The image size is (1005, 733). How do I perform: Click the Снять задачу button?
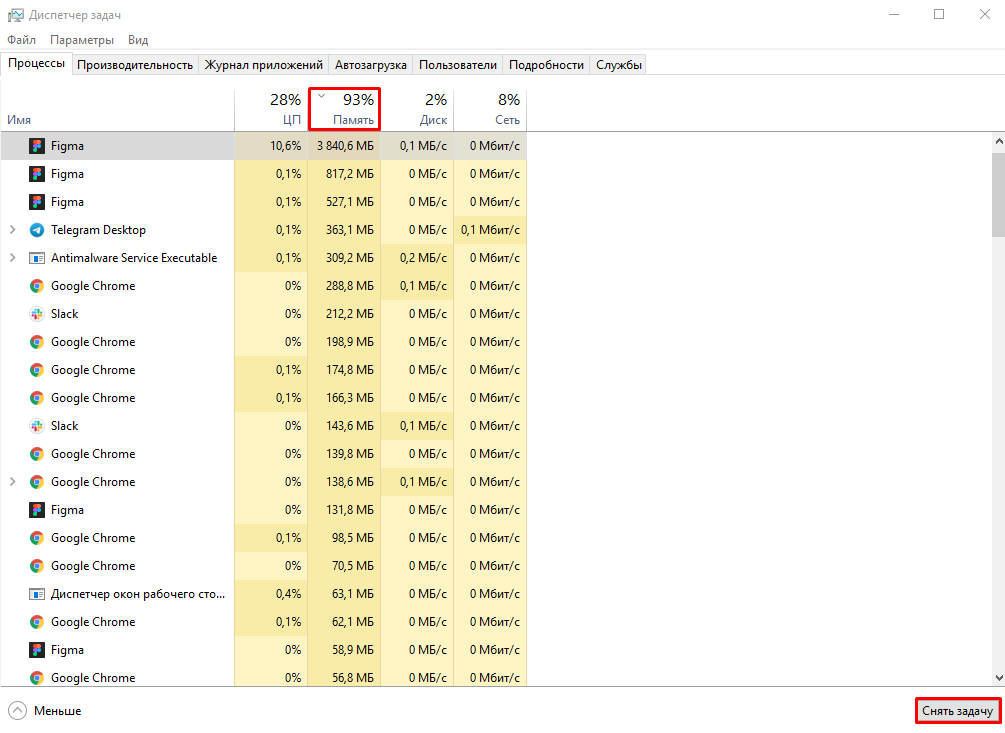(x=958, y=711)
